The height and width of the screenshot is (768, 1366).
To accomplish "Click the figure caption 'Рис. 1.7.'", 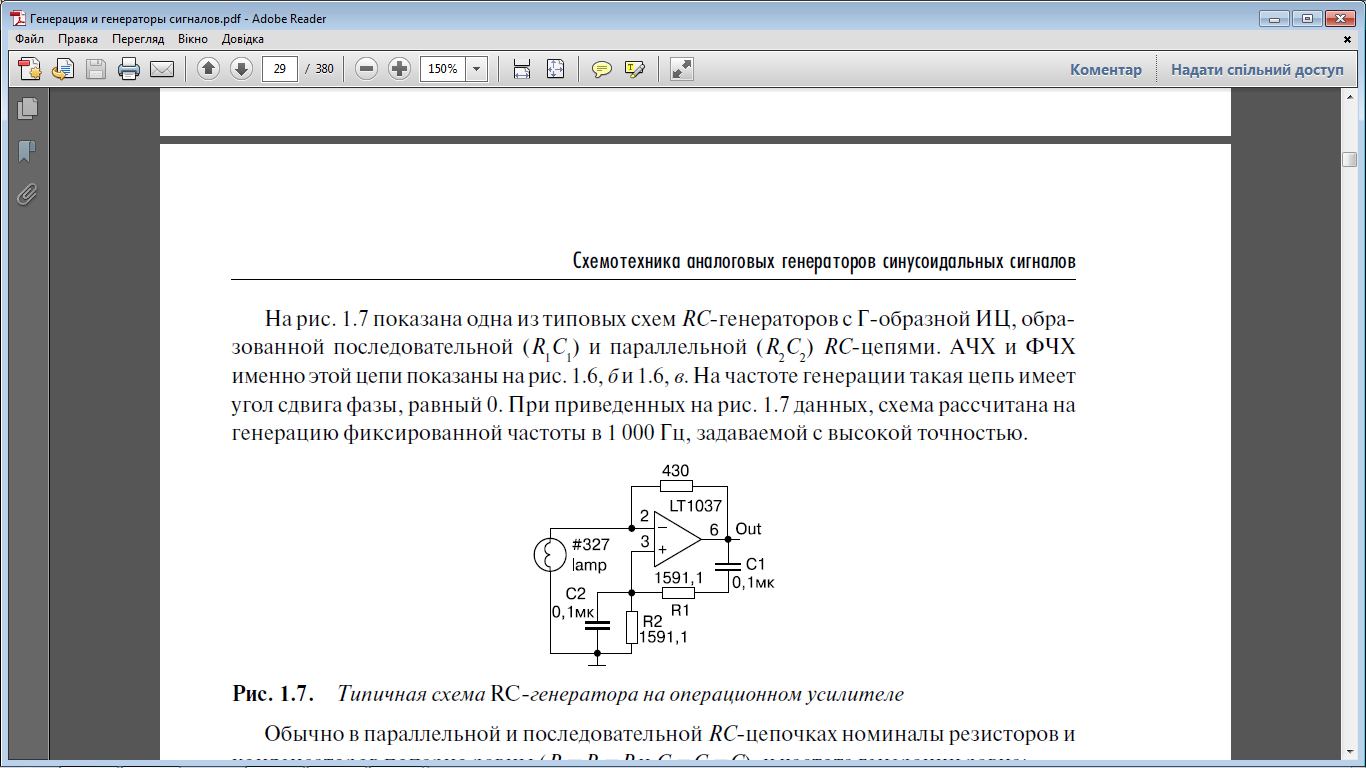I will pos(274,693).
